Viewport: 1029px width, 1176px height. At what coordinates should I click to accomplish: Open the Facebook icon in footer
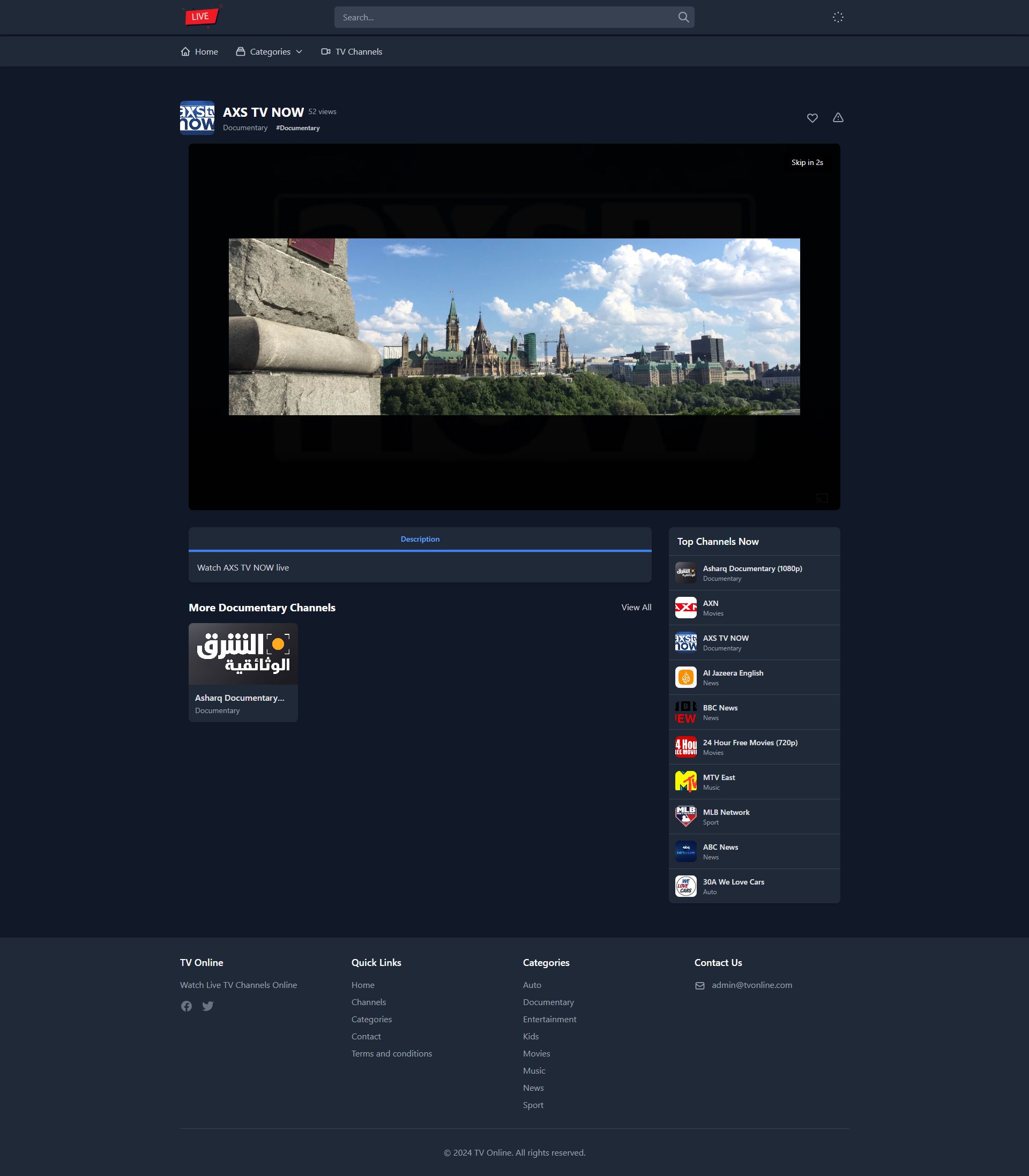(187, 1006)
